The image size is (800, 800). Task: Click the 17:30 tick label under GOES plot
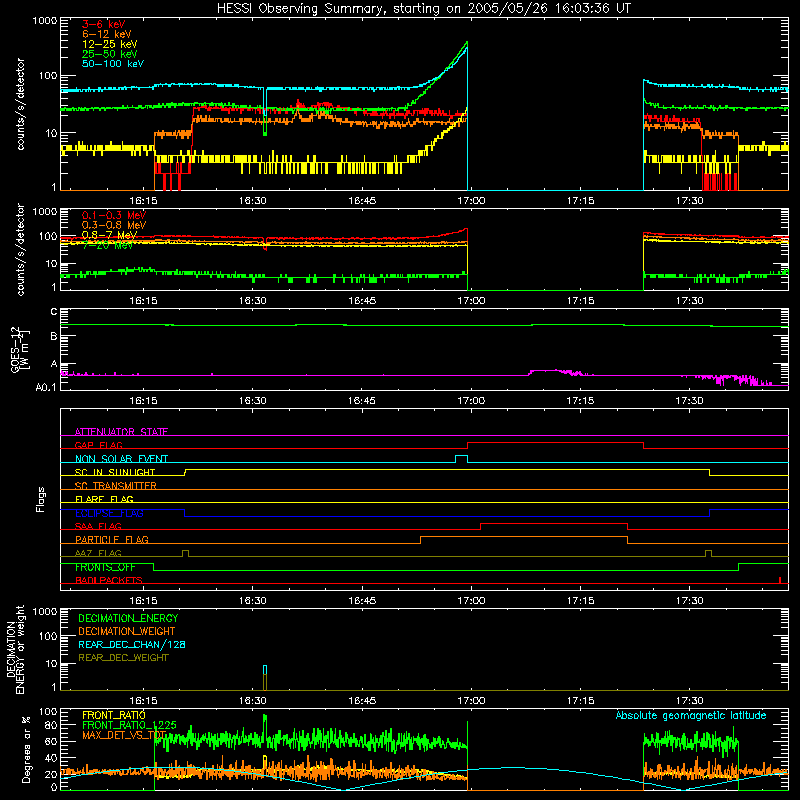[x=689, y=401]
